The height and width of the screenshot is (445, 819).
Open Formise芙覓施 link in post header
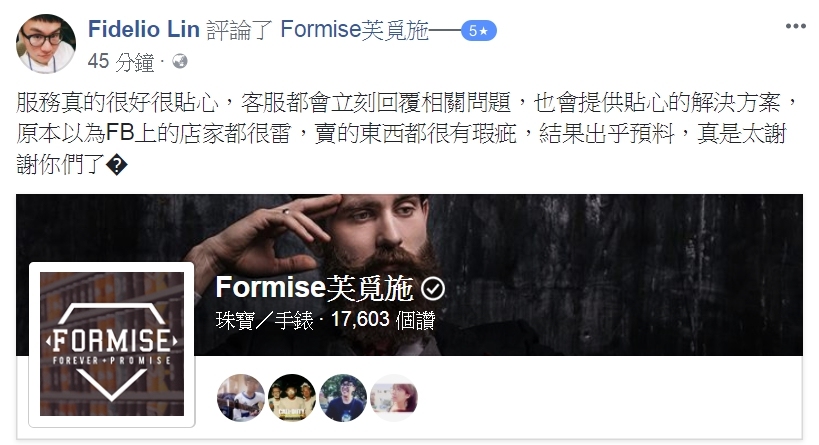(354, 29)
